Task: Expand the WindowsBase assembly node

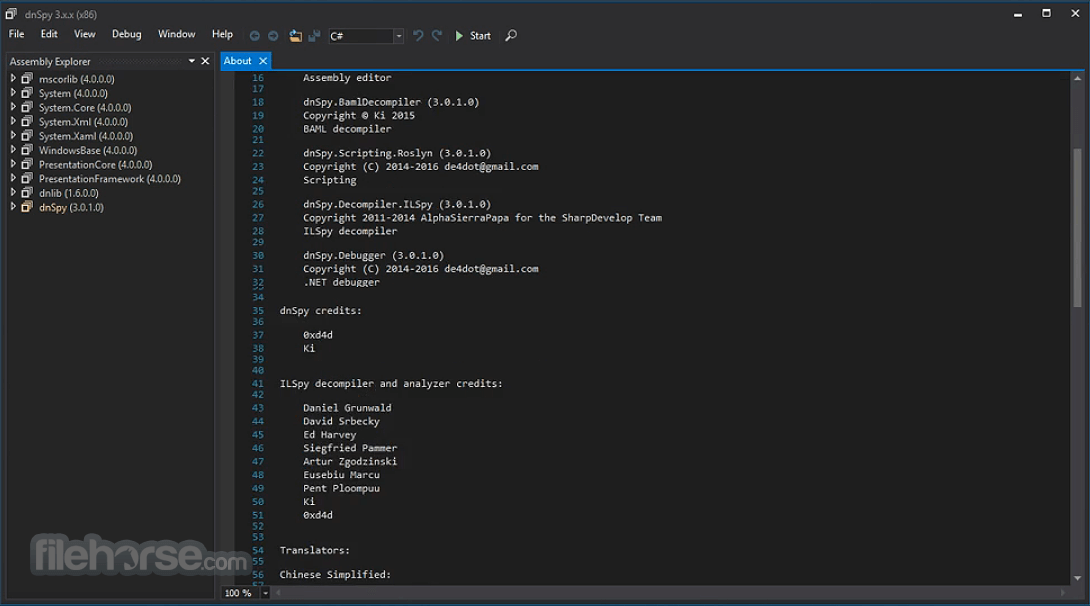Action: click(x=13, y=149)
